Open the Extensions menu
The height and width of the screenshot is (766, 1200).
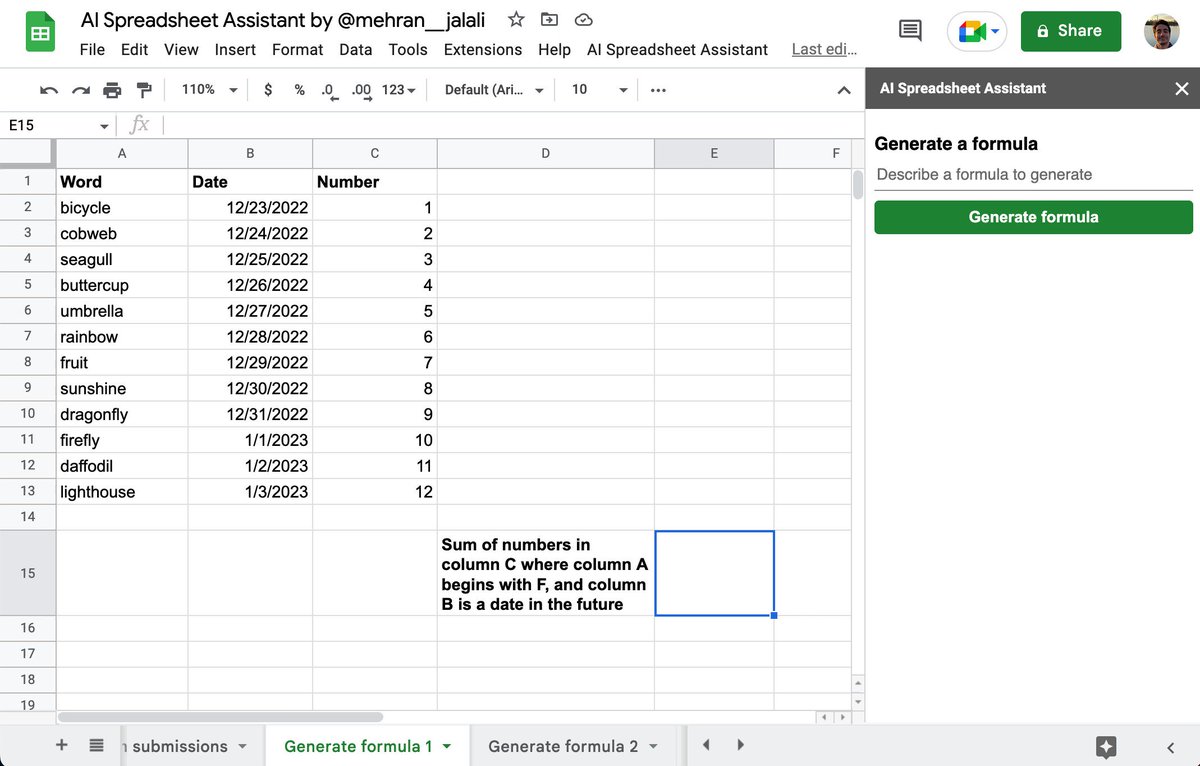[483, 49]
